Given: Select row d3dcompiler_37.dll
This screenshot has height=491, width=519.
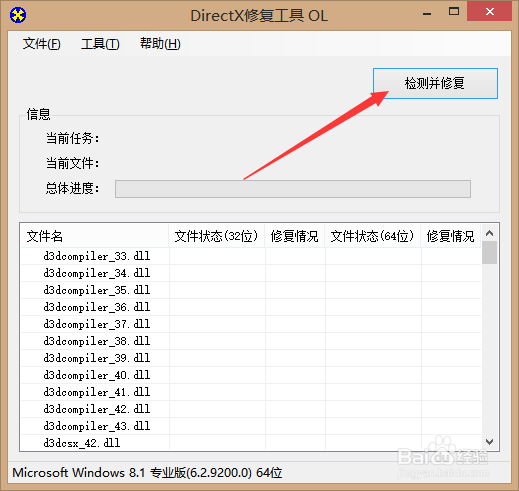Looking at the screenshot, I should [x=251, y=324].
